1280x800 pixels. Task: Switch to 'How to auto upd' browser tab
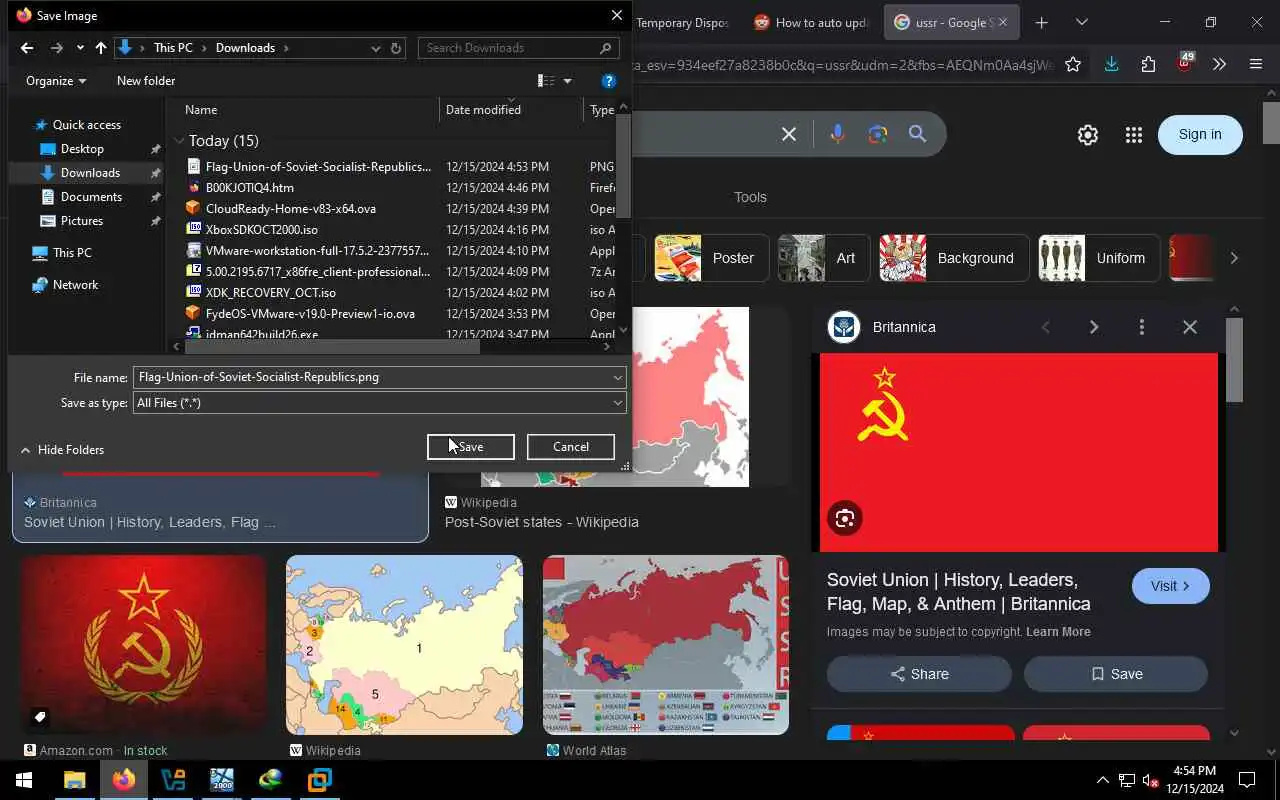[812, 22]
